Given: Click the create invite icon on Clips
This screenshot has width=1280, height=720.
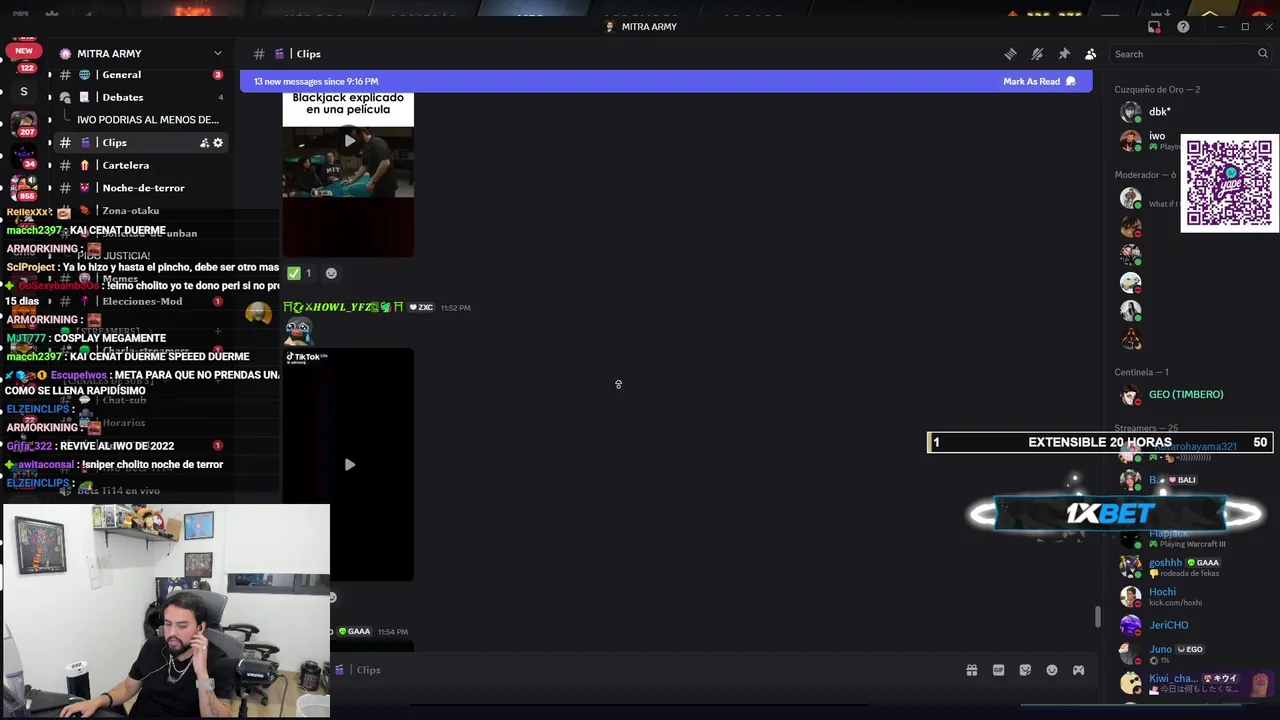Looking at the screenshot, I should (204, 143).
